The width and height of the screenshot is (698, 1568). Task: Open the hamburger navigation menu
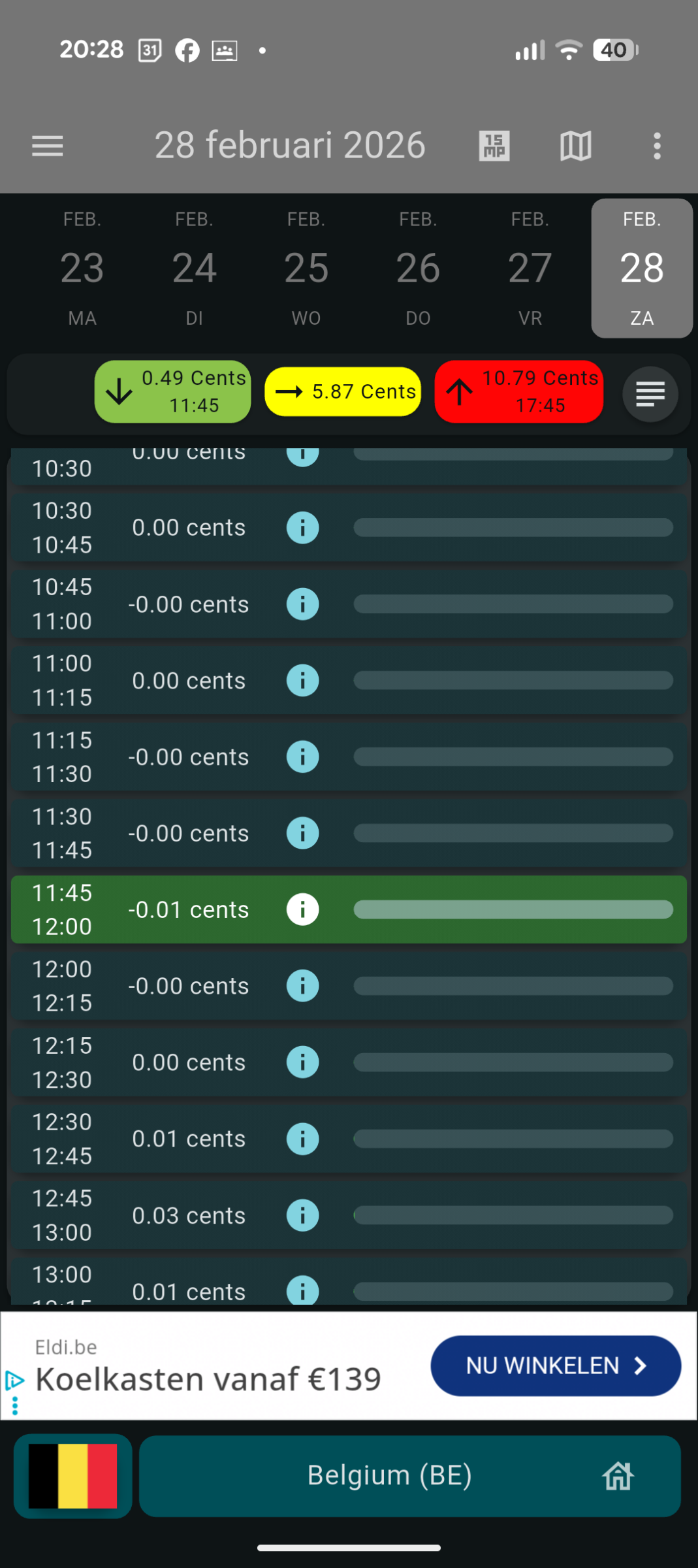pyautogui.click(x=48, y=146)
